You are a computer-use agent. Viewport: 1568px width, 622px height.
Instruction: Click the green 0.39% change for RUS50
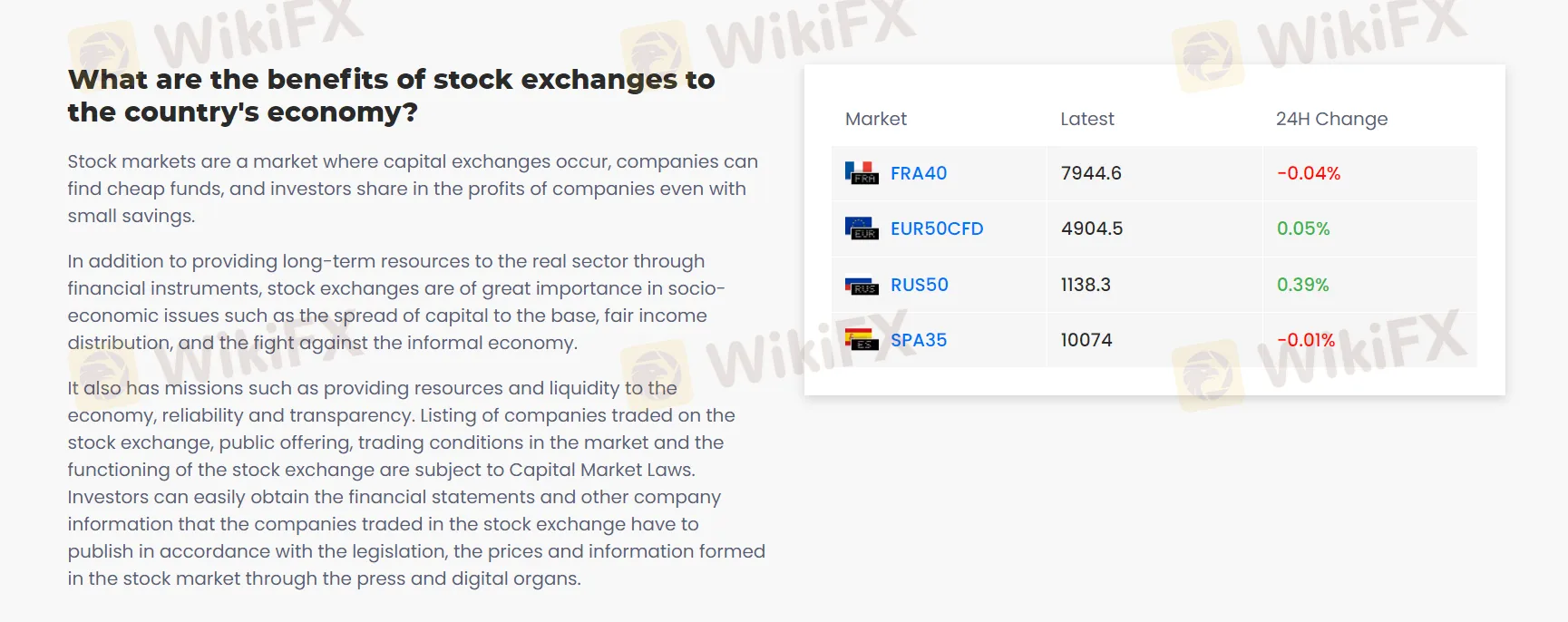point(1302,284)
